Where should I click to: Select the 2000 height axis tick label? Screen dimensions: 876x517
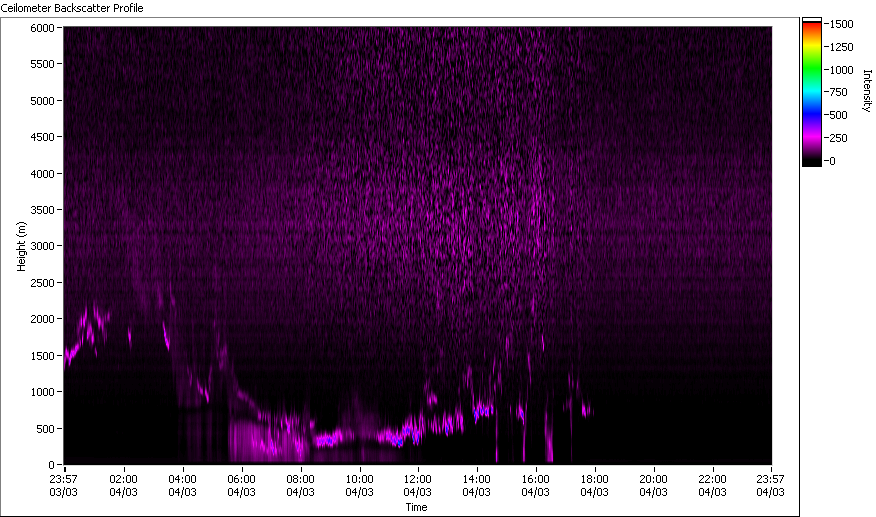point(42,319)
